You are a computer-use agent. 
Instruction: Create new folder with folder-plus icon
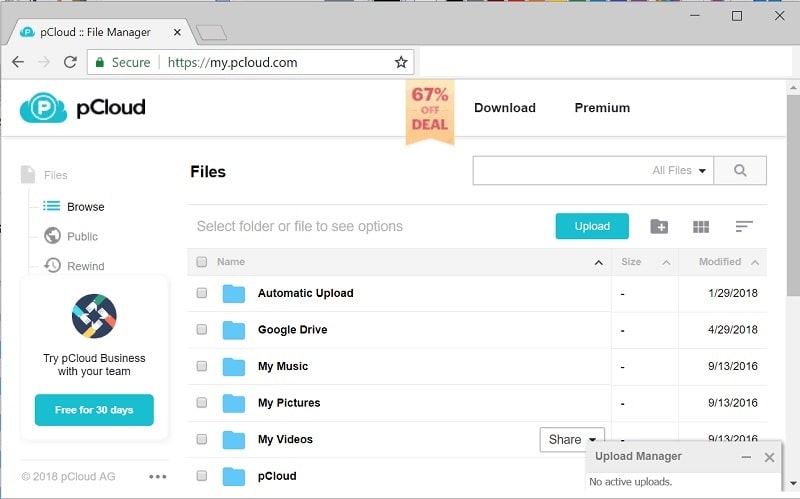659,226
